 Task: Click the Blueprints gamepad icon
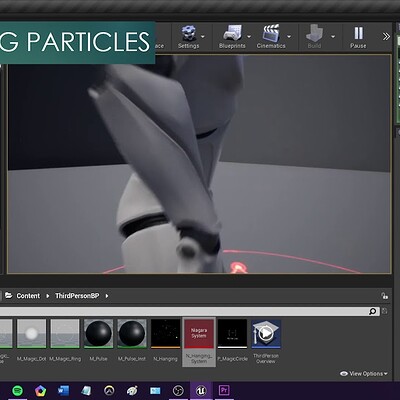point(232,33)
